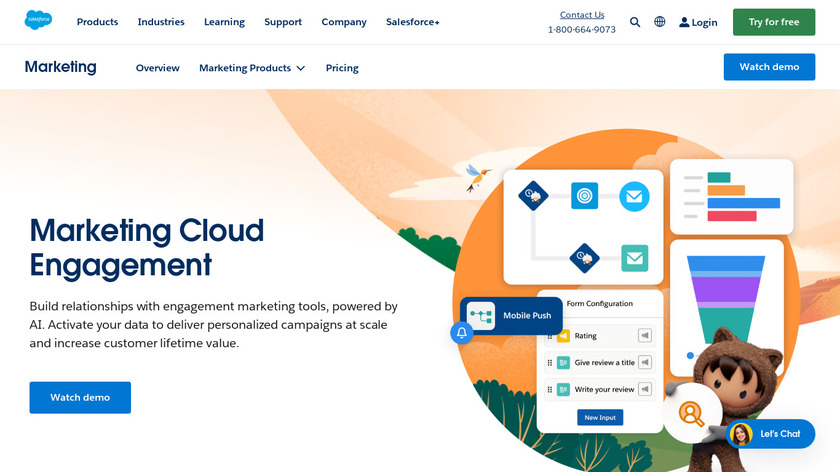
Task: Open the search magnifier icon
Action: tap(635, 22)
